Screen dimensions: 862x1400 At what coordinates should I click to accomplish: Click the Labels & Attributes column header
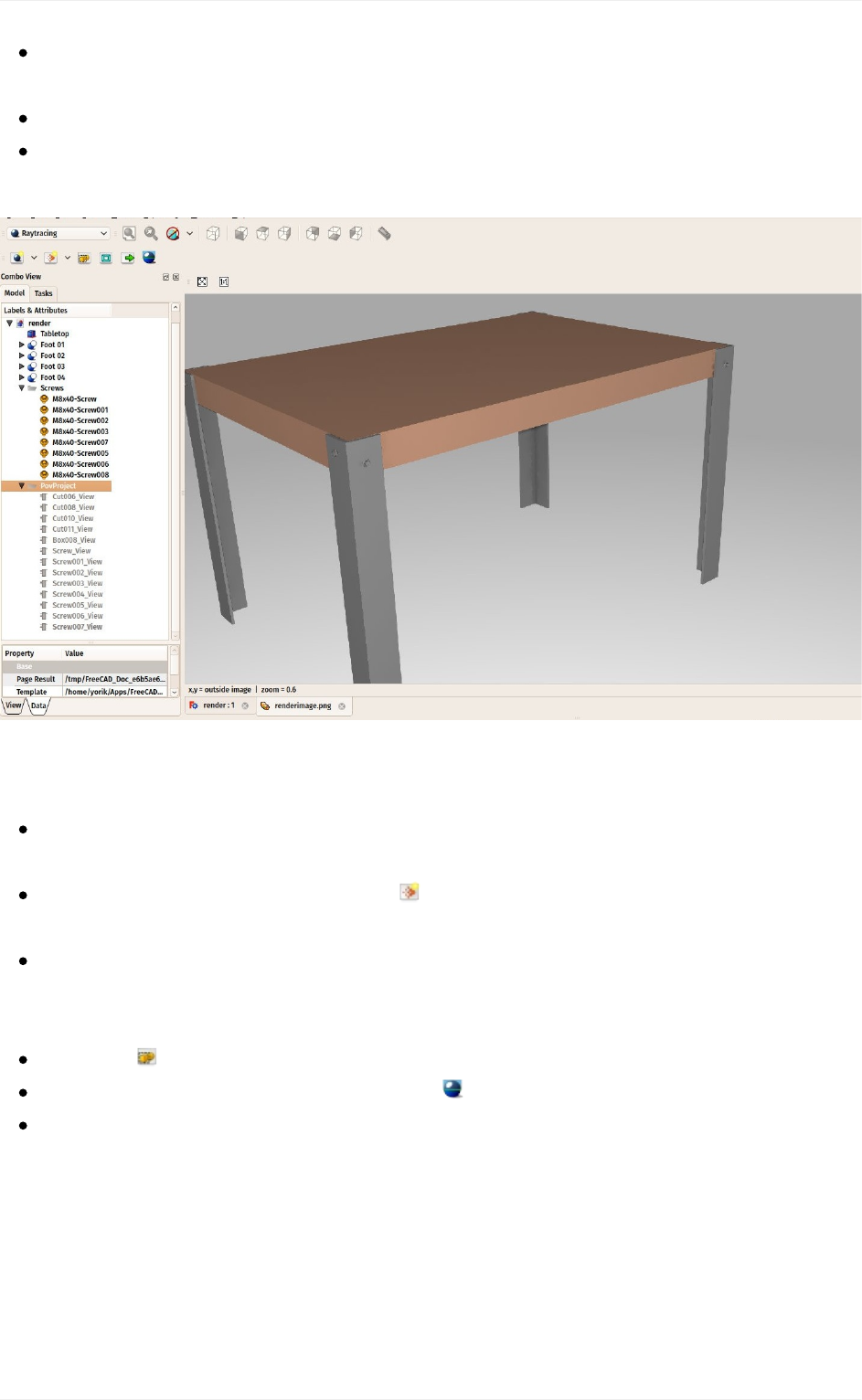[57, 310]
